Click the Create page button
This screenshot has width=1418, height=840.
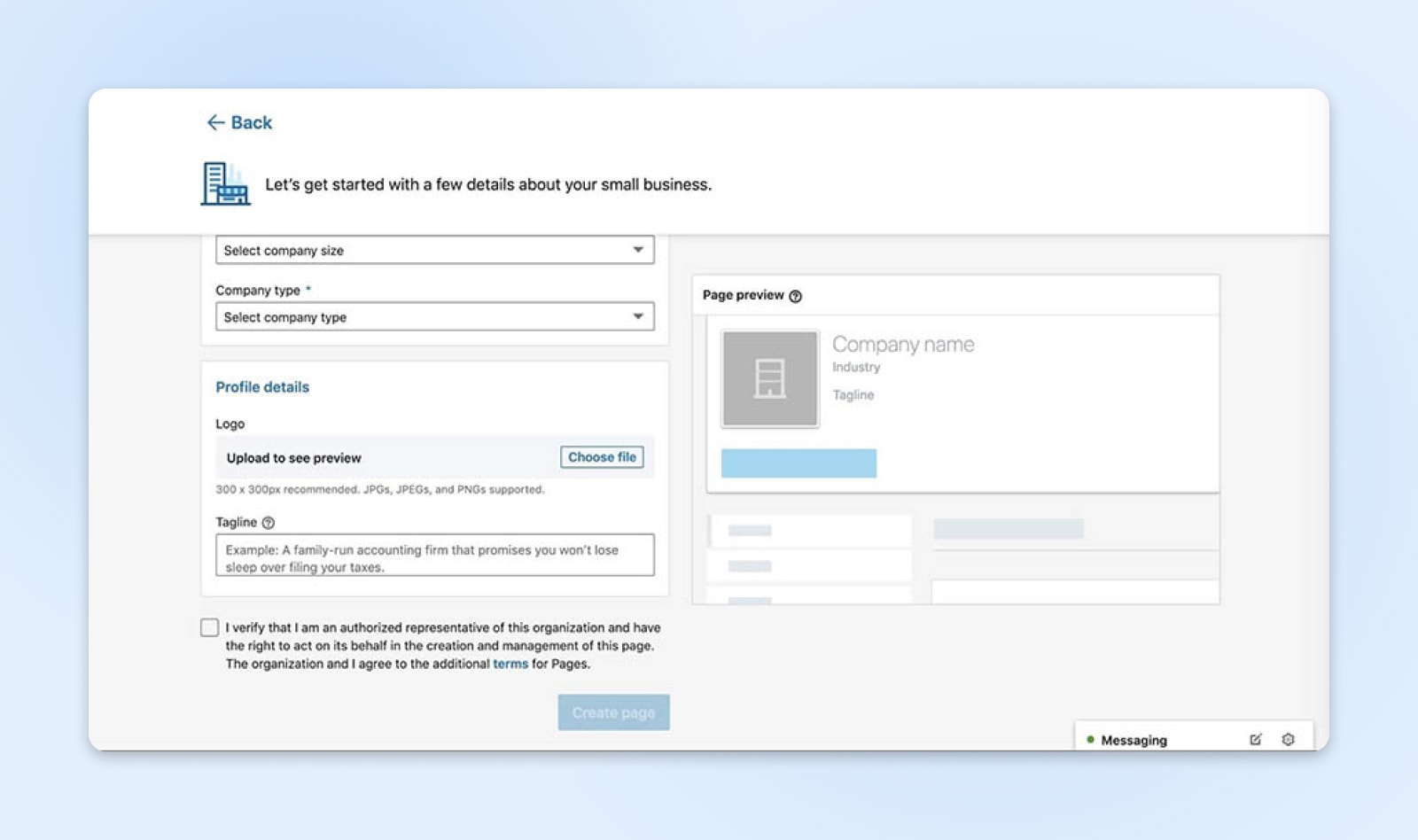point(613,712)
